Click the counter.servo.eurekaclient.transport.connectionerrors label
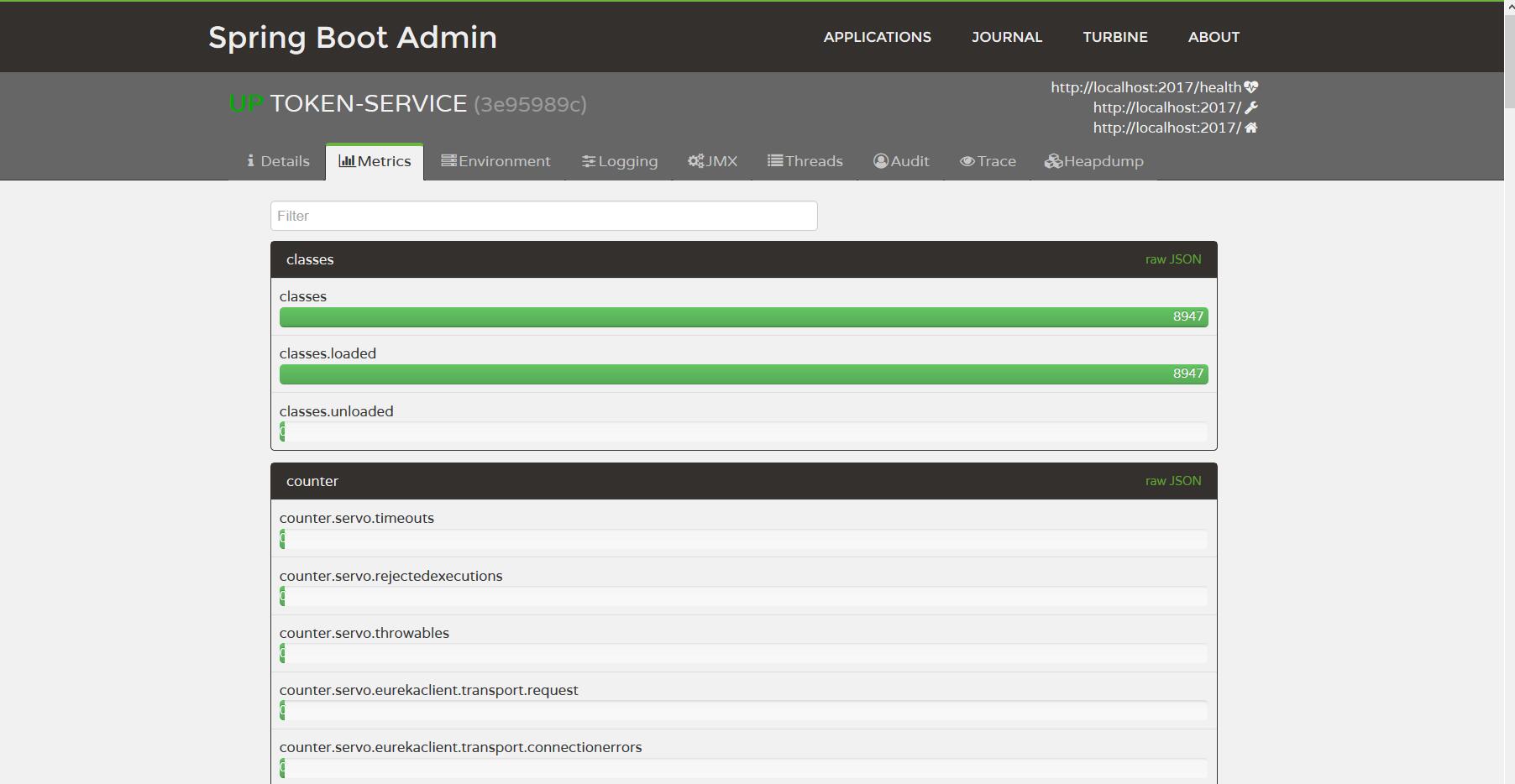This screenshot has width=1515, height=784. pyautogui.click(x=460, y=747)
